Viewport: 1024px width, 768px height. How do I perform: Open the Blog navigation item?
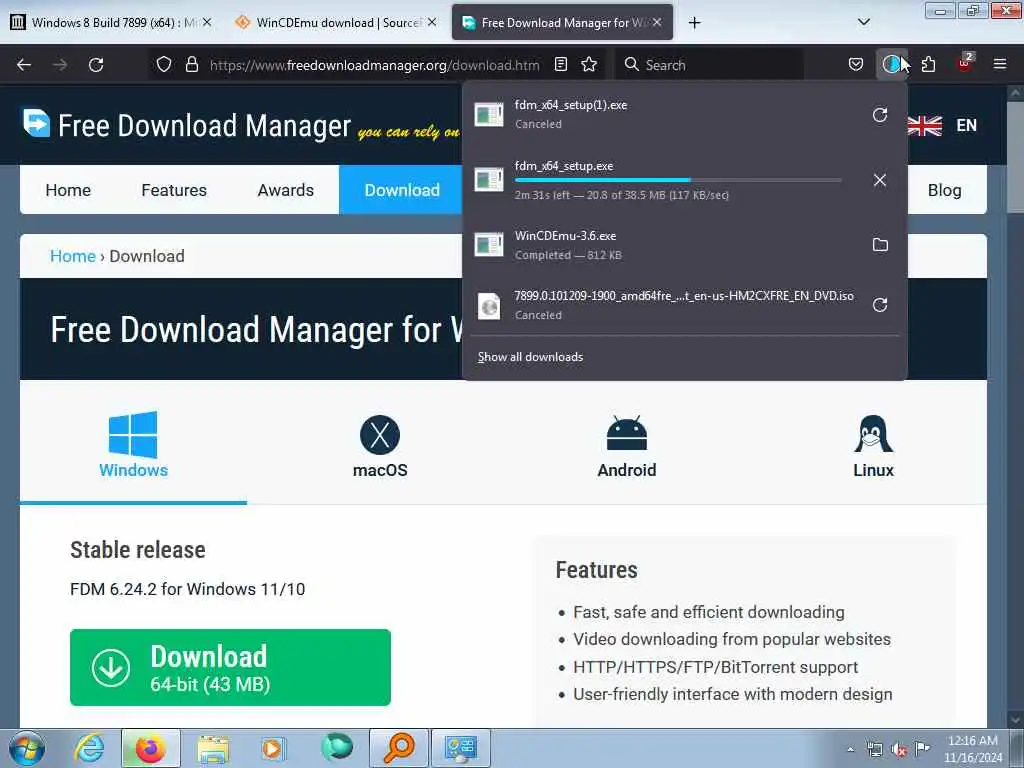tap(944, 190)
